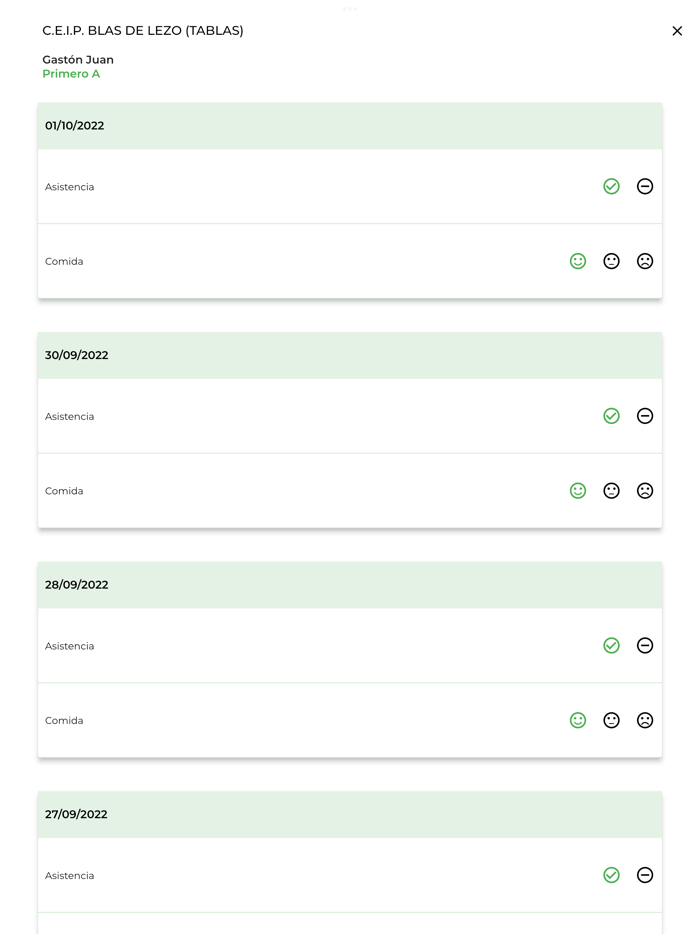This screenshot has width=700, height=934.
Task: Select happy face for Comida on 30/09/2022
Action: pyautogui.click(x=578, y=490)
